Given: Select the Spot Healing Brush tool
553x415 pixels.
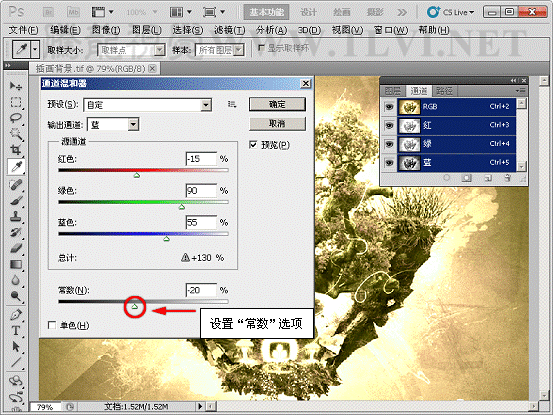Looking at the screenshot, I should click(16, 184).
